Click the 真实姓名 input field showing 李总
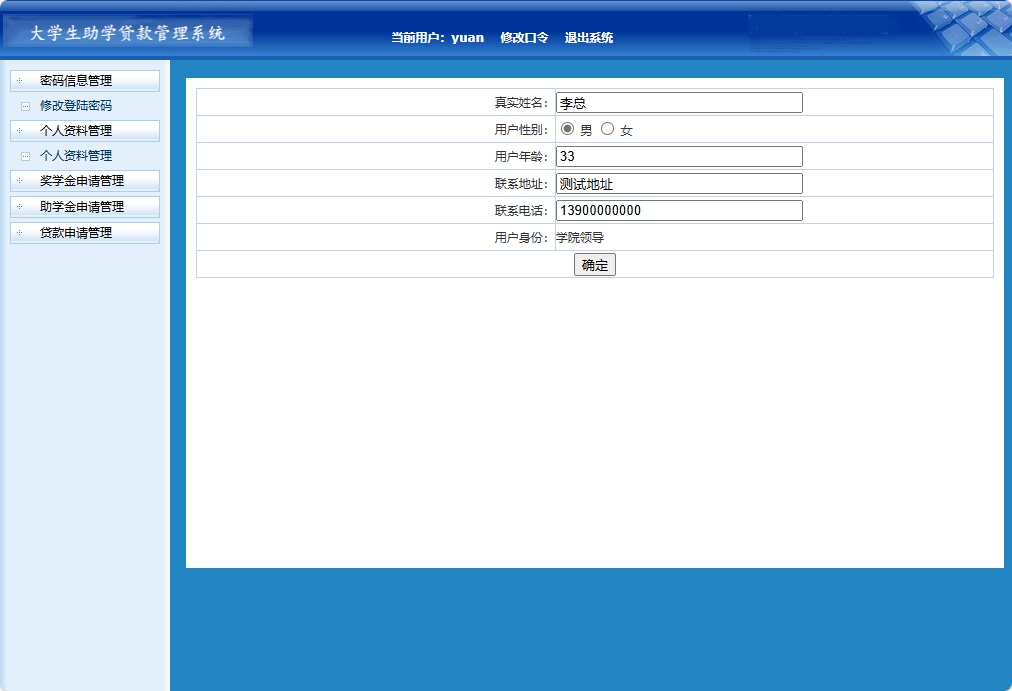This screenshot has width=1012, height=691. (679, 101)
